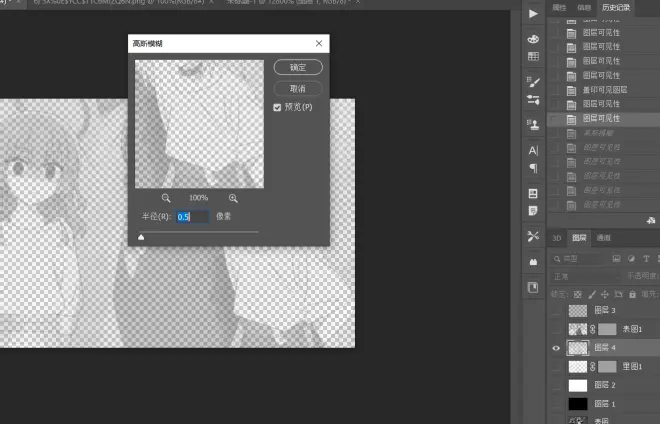Select the 历史记录 tab
Image resolution: width=660 pixels, height=424 pixels.
(616, 8)
